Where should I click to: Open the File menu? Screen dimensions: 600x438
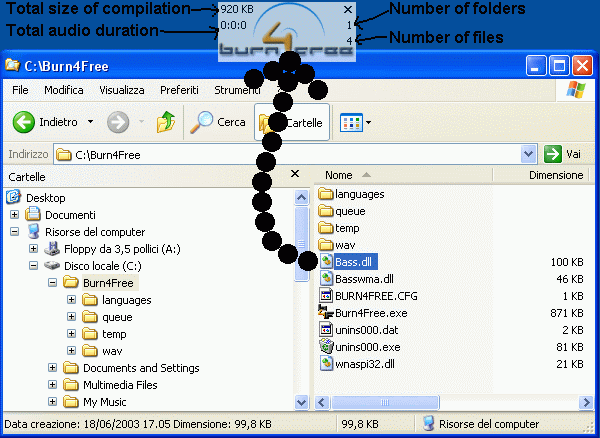pyautogui.click(x=20, y=90)
